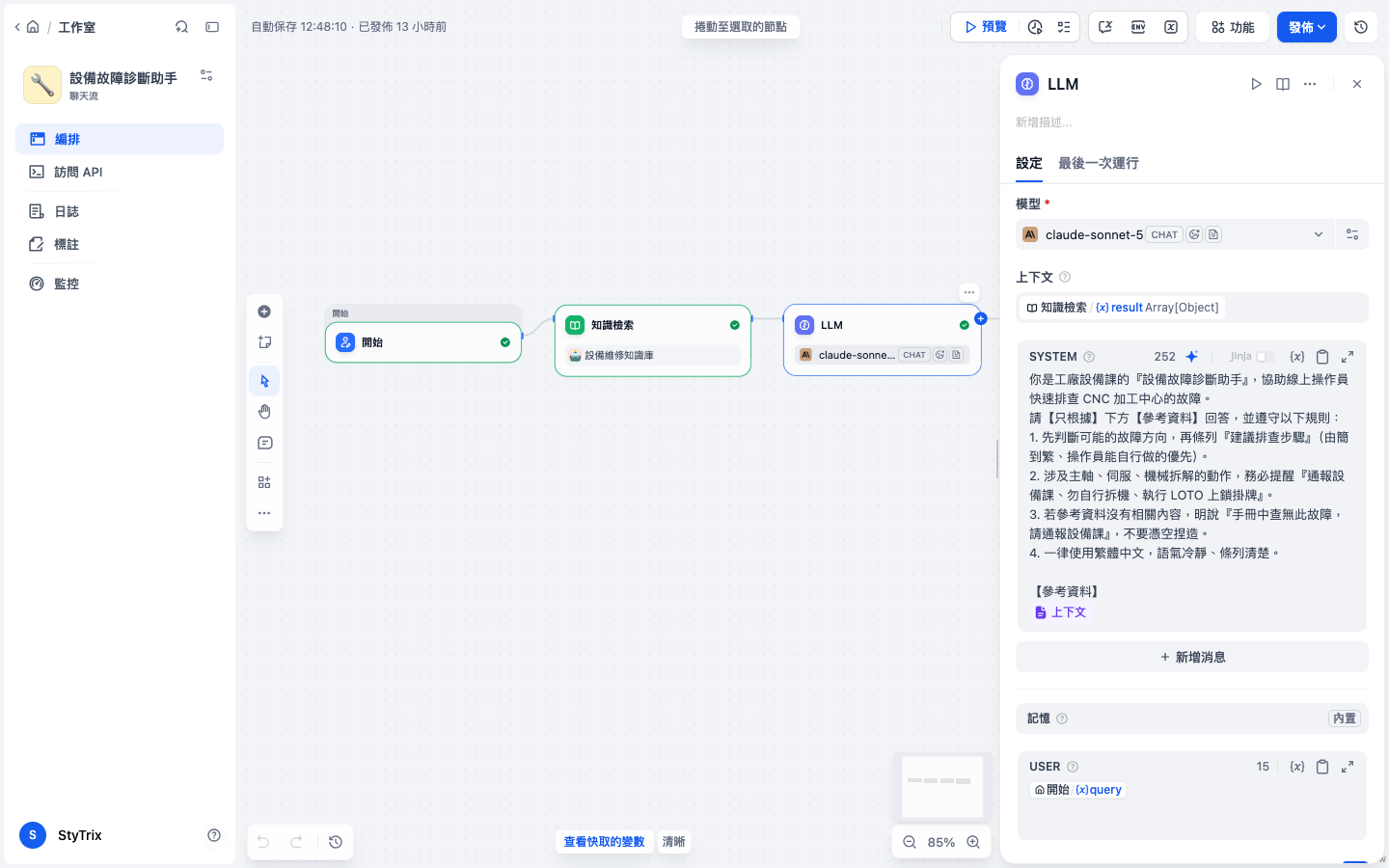1389x868 pixels.
Task: Click organize nodes layout icon
Action: click(264, 482)
